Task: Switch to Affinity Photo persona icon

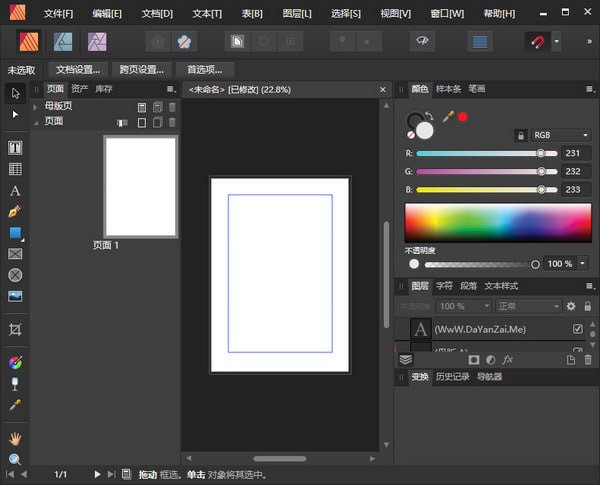Action: click(97, 42)
